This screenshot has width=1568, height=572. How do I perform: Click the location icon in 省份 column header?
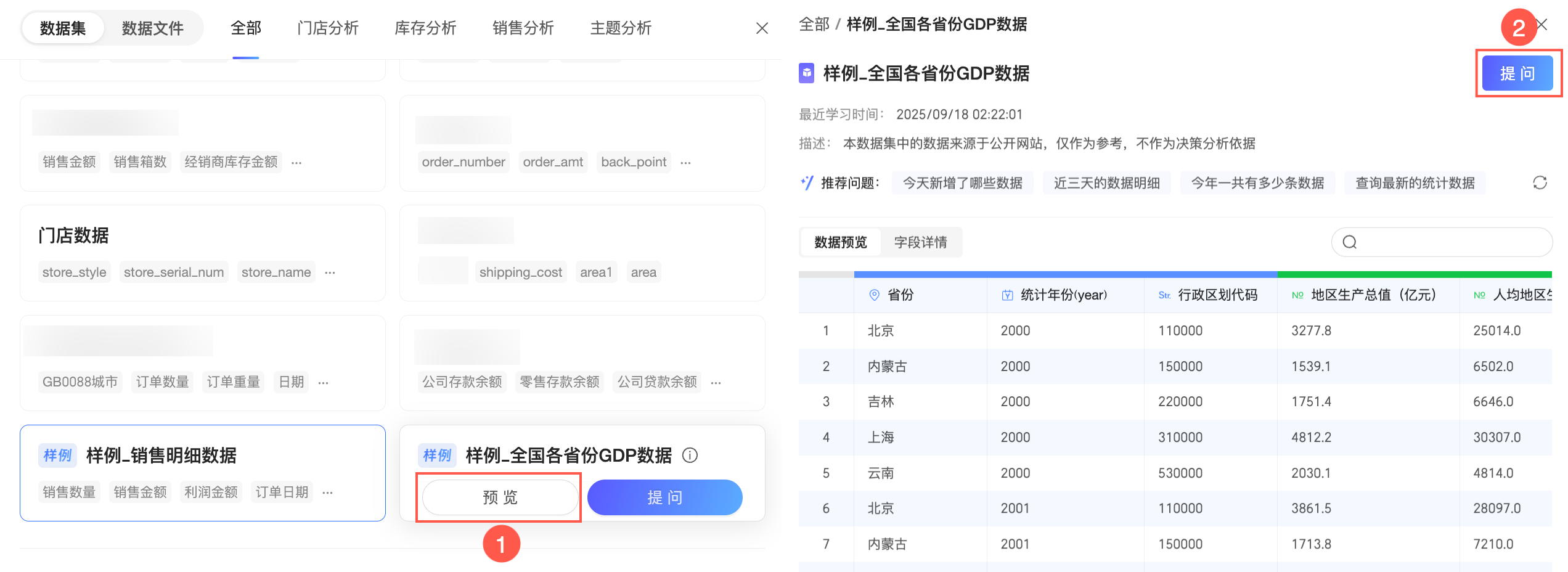click(x=874, y=295)
